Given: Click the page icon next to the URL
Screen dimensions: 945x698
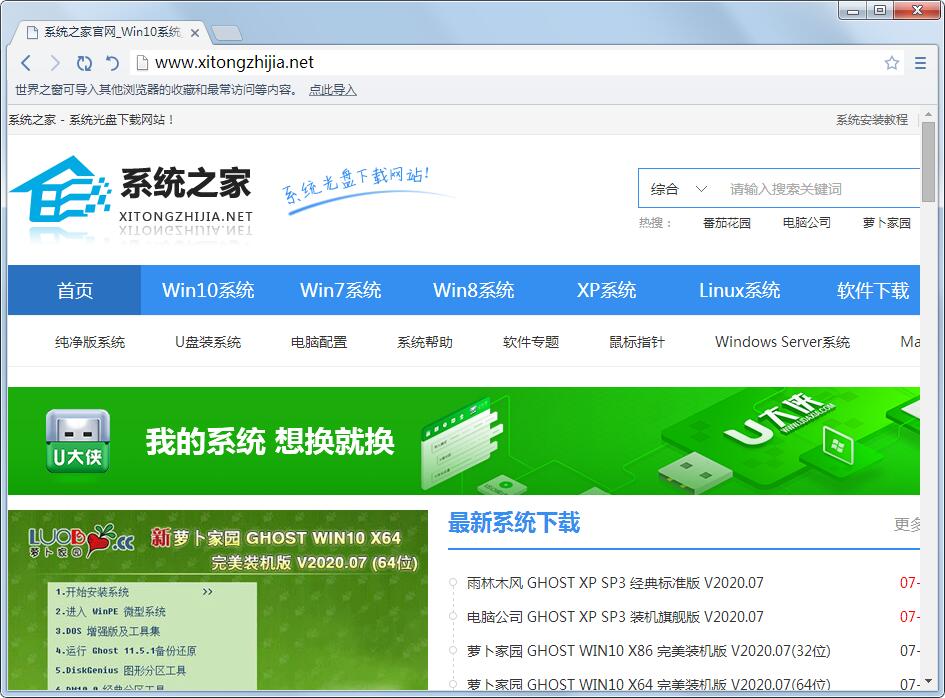Looking at the screenshot, I should point(142,63).
